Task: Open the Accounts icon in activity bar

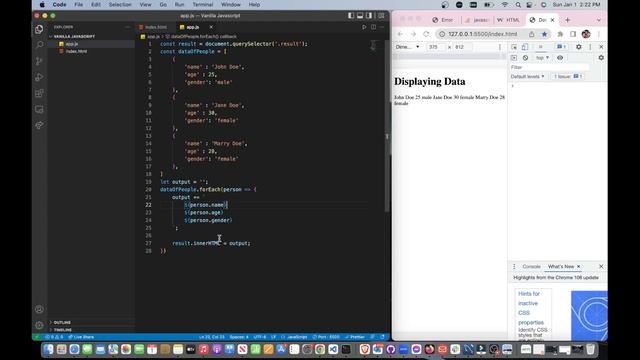Action: (x=39, y=309)
